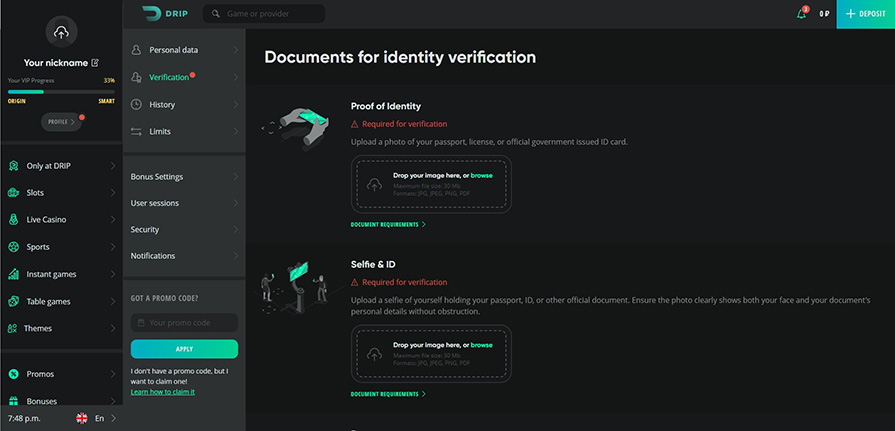Expand Selfie & ID document requirements

(x=388, y=394)
